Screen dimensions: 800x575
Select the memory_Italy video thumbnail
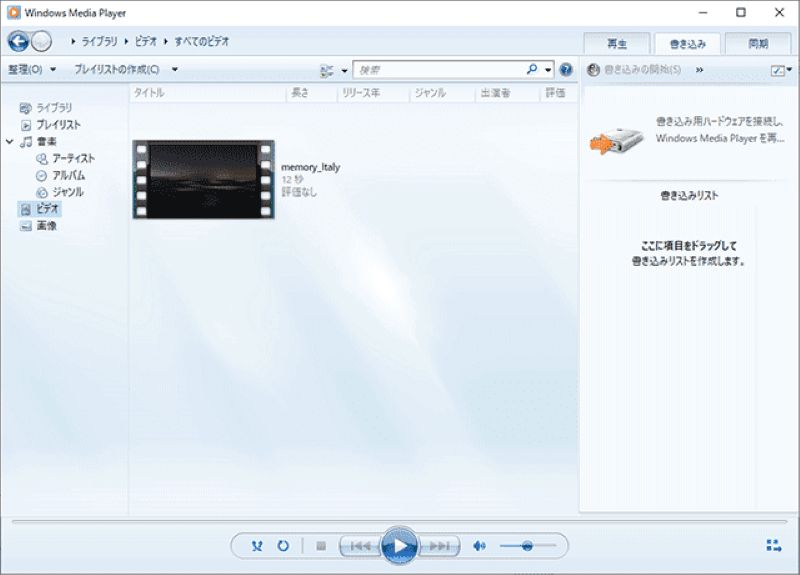click(203, 180)
